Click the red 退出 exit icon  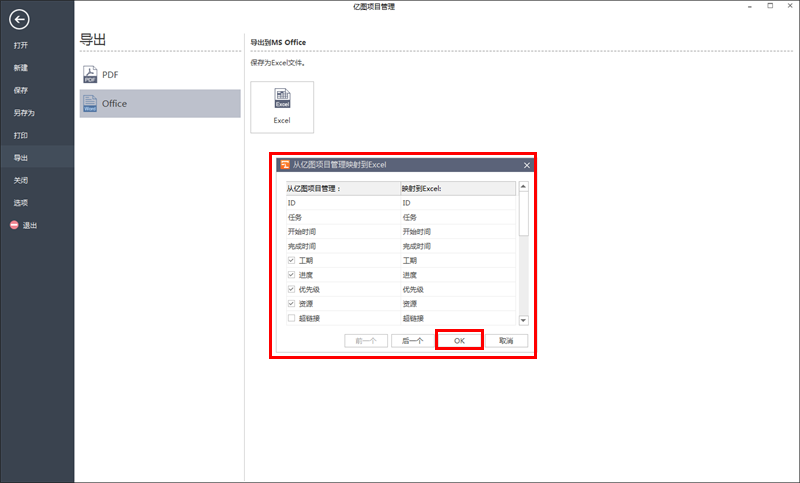14,225
